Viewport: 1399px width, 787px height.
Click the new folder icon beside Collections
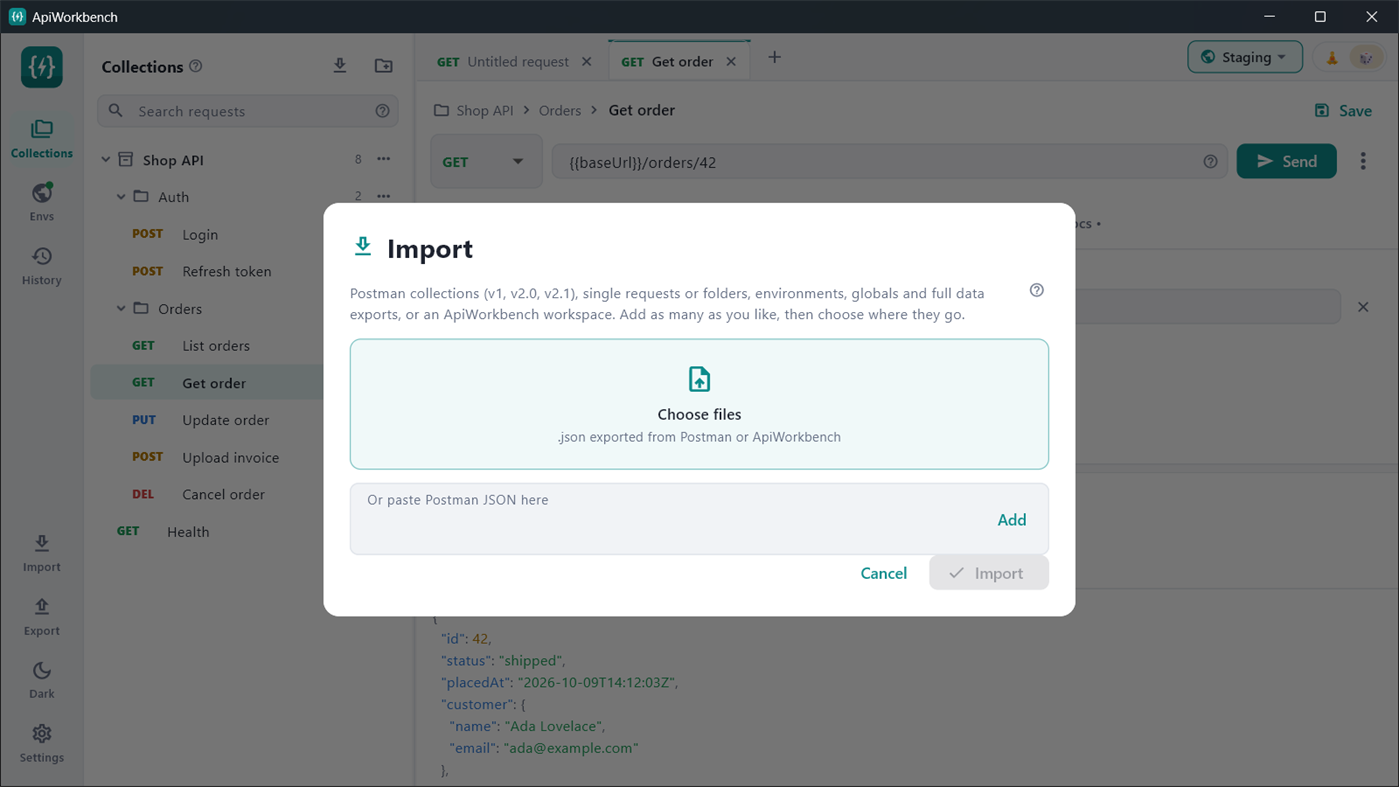pyautogui.click(x=384, y=66)
